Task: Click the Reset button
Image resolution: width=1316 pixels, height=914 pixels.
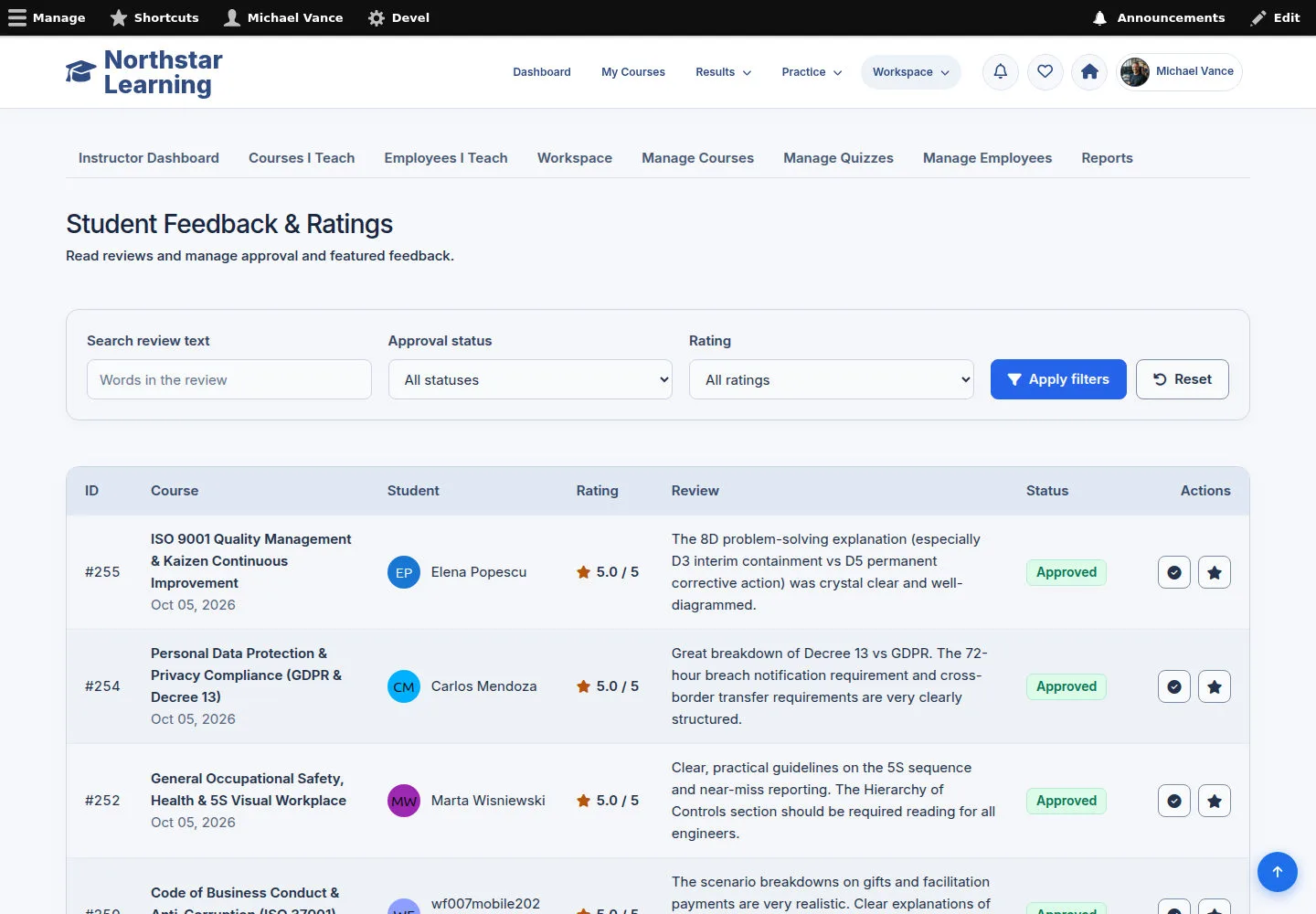Action: (1183, 379)
